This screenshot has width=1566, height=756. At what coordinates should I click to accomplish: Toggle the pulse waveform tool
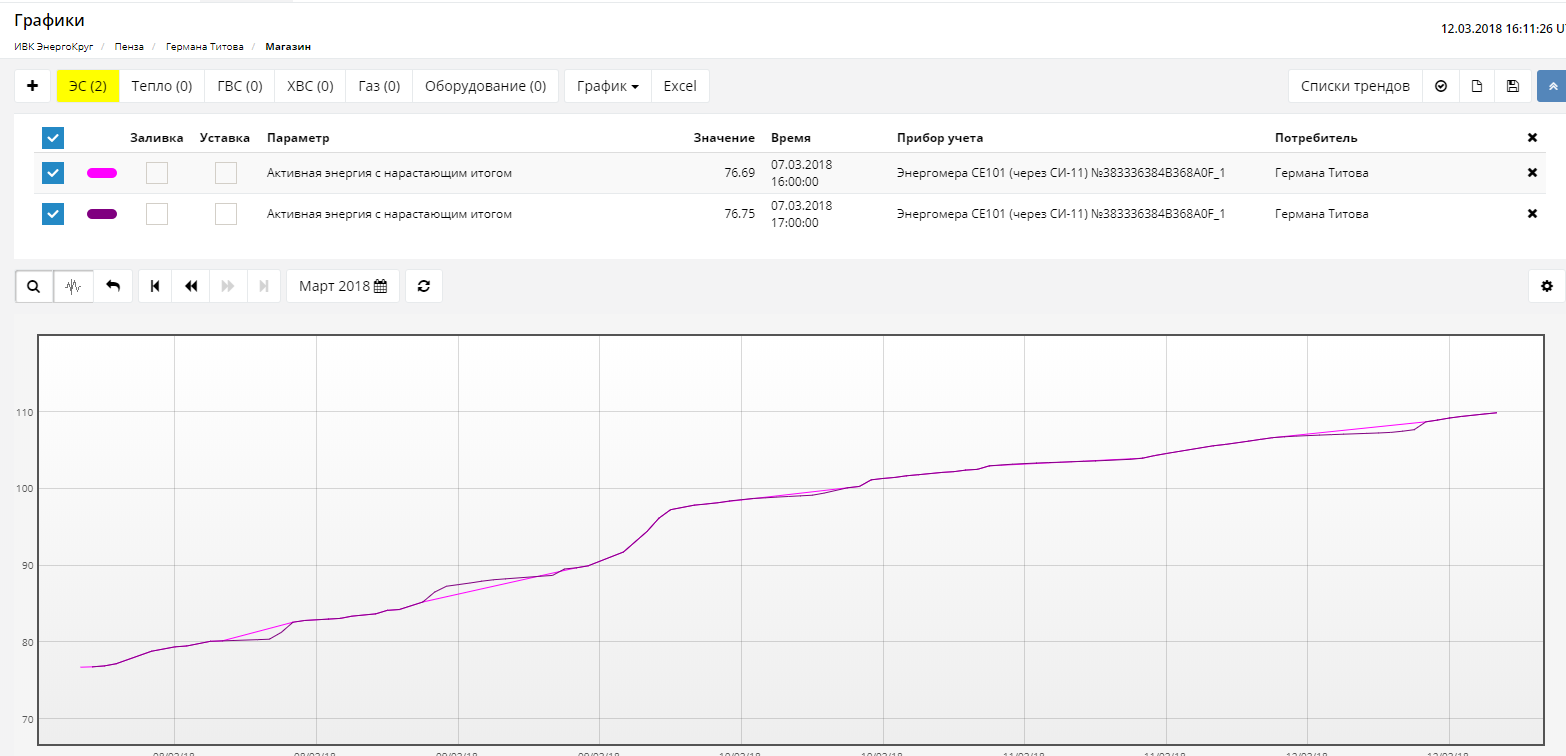[x=73, y=286]
